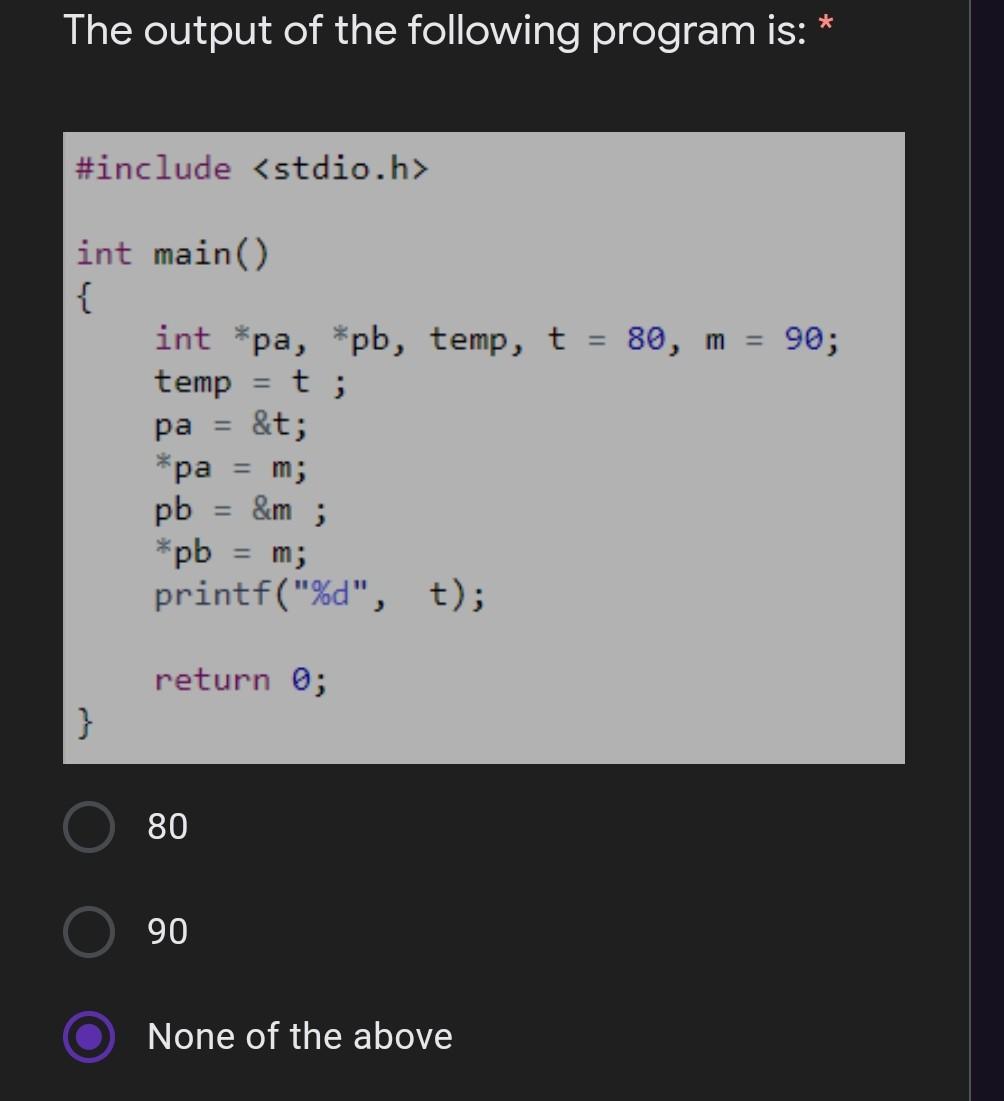Click the option label '80'
Screen dimensions: 1004x1101
(x=166, y=827)
